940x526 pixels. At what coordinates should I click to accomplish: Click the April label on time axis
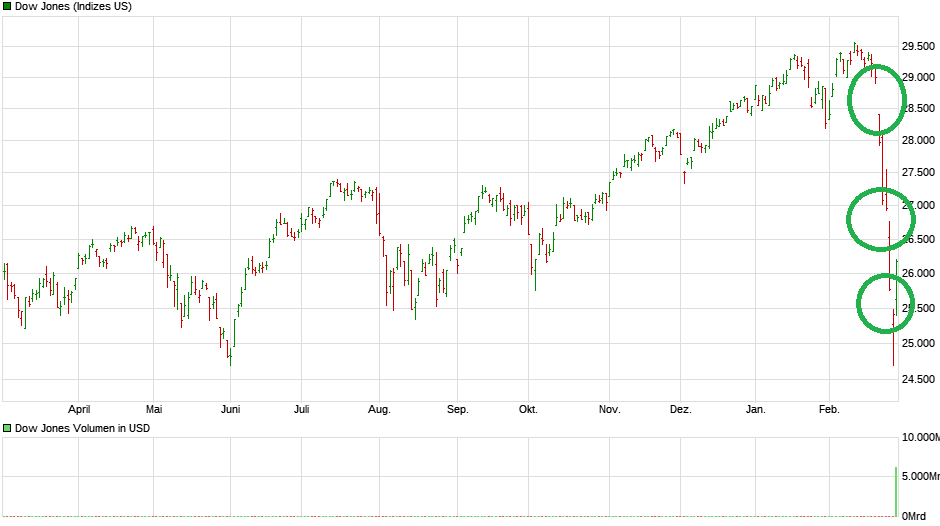[x=79, y=409]
